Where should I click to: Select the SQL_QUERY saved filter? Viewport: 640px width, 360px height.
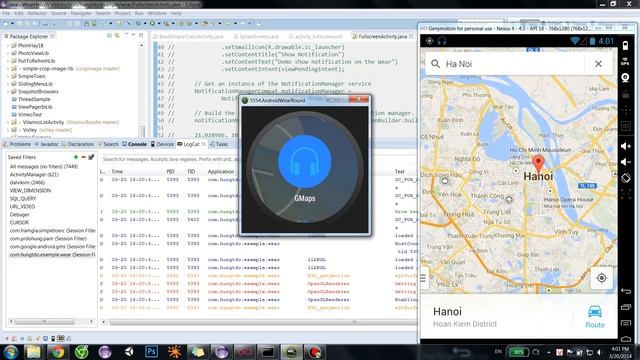tap(23, 198)
